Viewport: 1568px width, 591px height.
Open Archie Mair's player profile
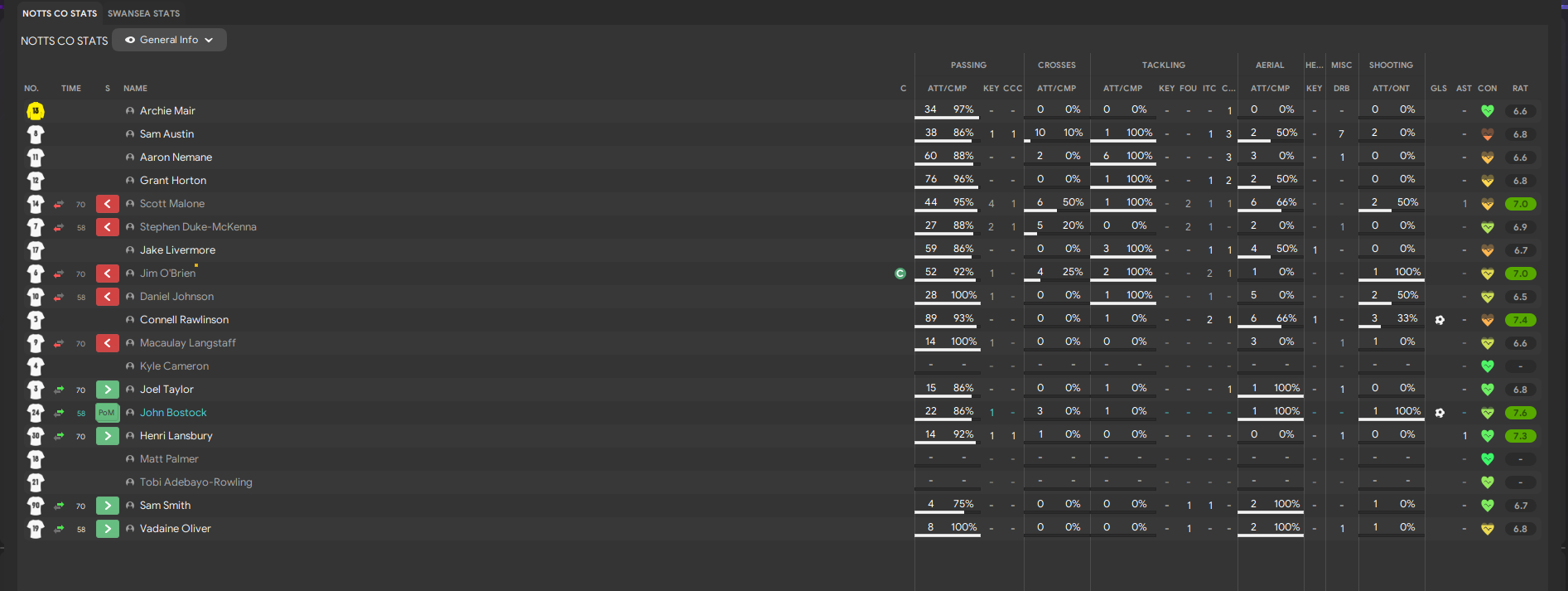(167, 110)
